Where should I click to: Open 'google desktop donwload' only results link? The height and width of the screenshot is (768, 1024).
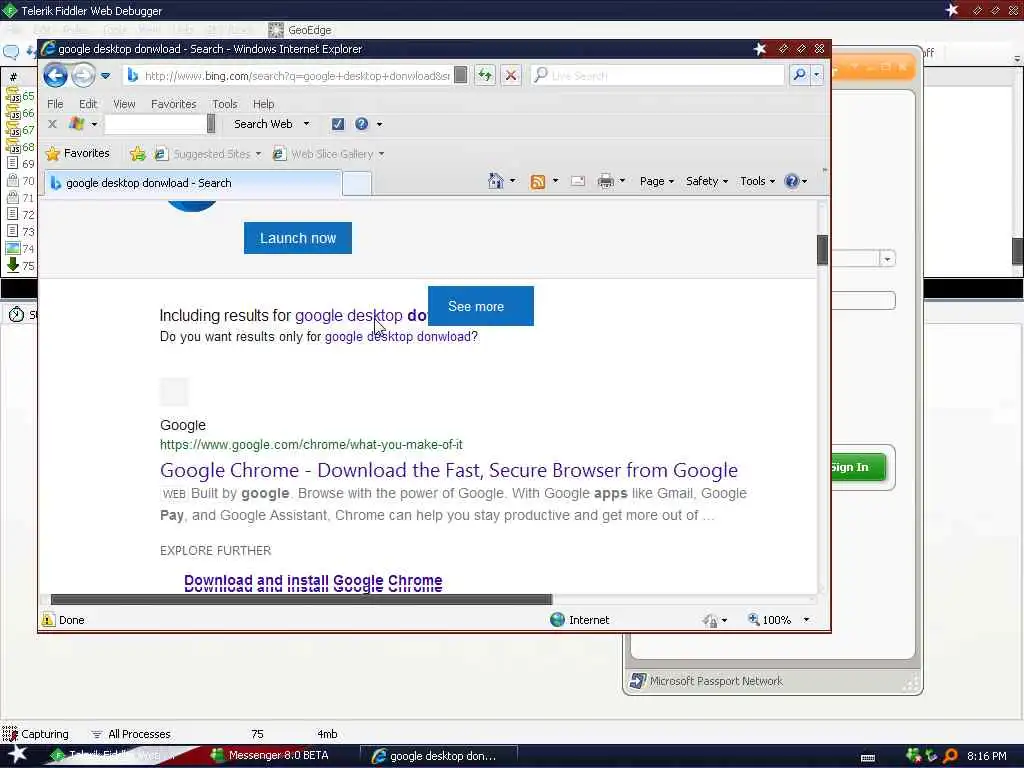(x=398, y=336)
